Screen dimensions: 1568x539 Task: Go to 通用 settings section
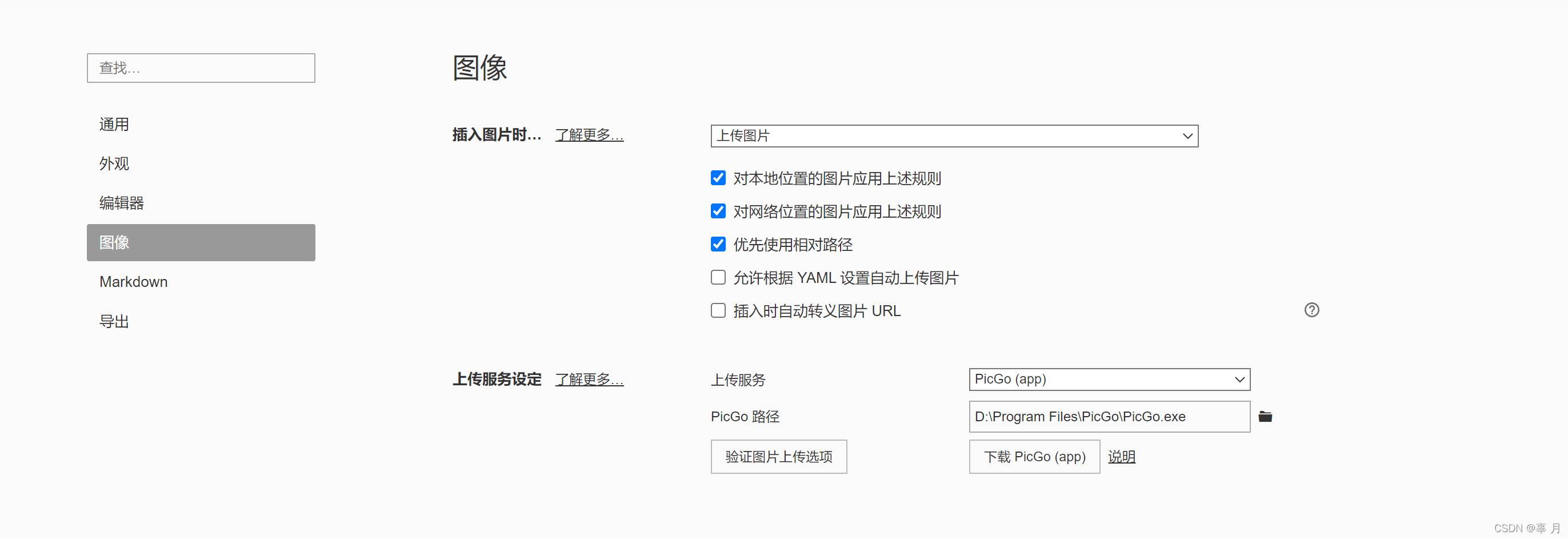(201, 124)
